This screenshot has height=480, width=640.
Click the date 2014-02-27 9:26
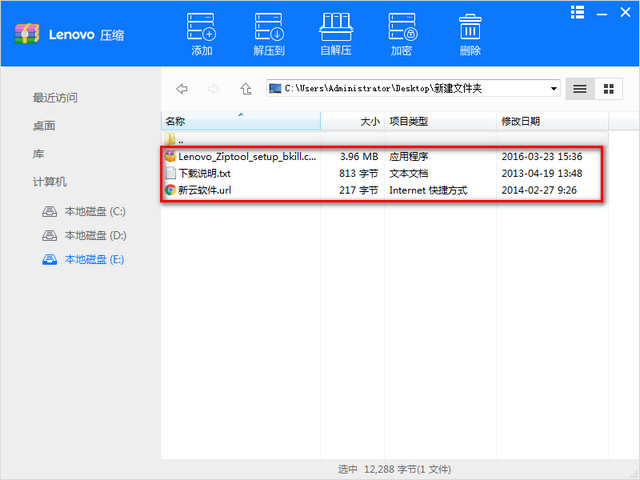point(539,190)
